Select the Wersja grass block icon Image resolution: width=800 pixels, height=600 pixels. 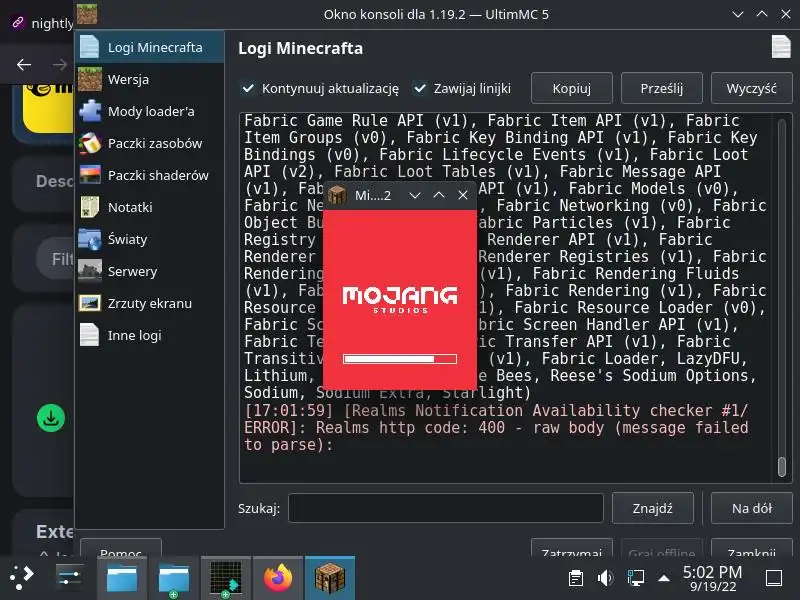(x=90, y=79)
